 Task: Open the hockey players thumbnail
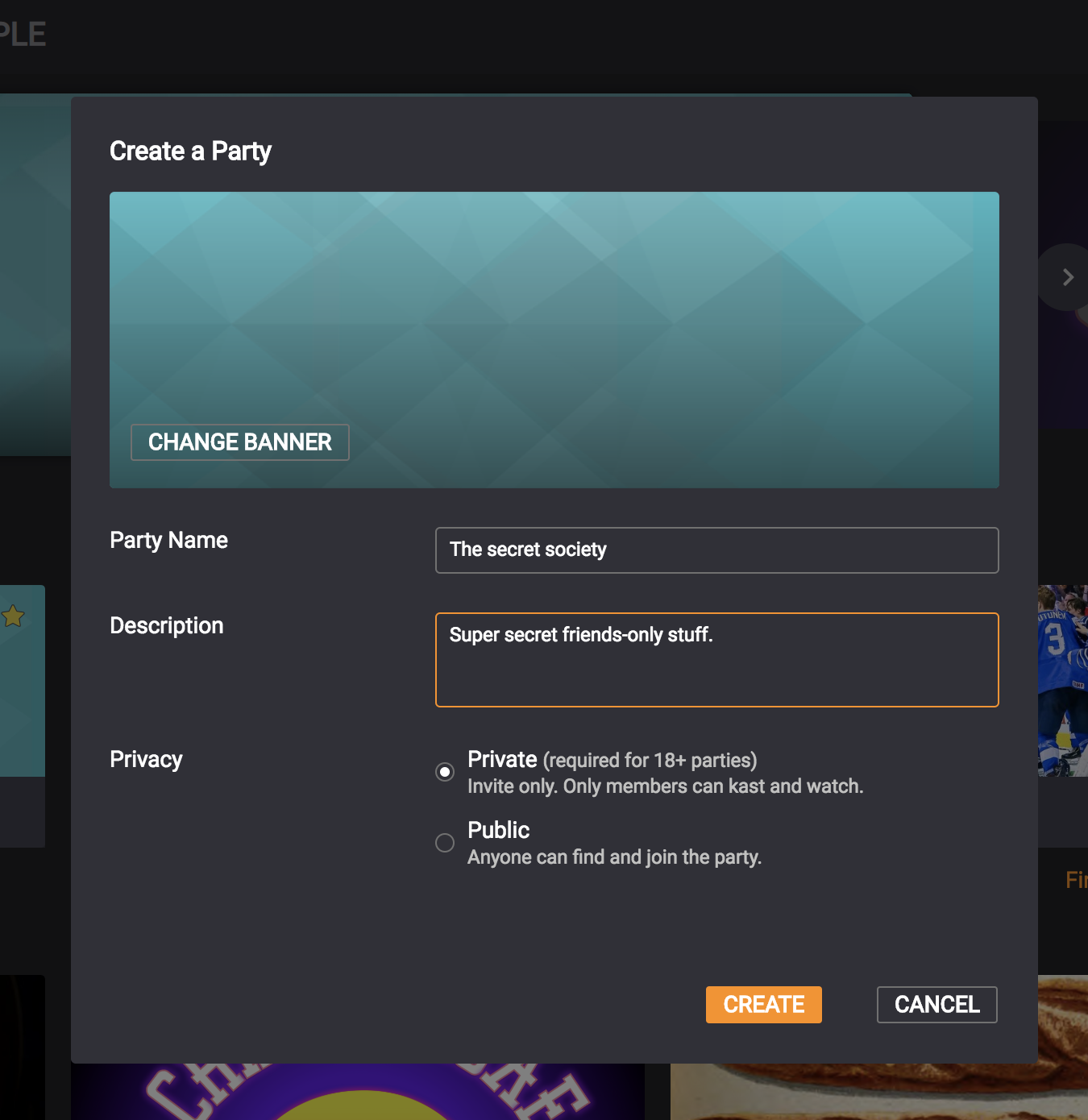click(x=1062, y=681)
